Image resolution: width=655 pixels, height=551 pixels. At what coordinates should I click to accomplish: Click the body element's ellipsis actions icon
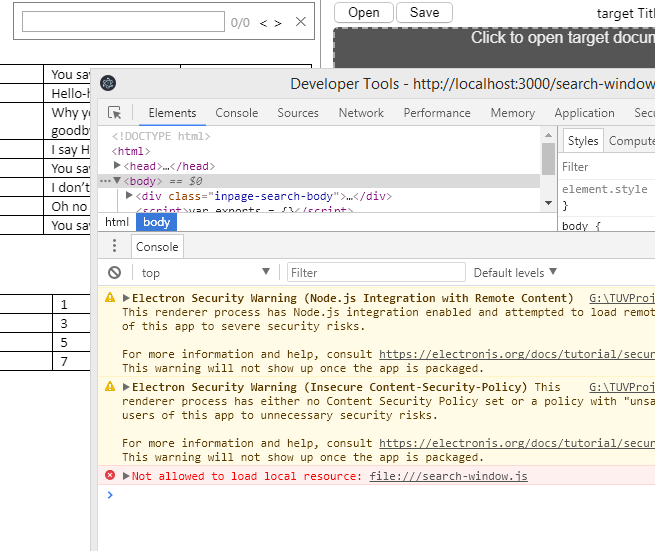click(105, 181)
